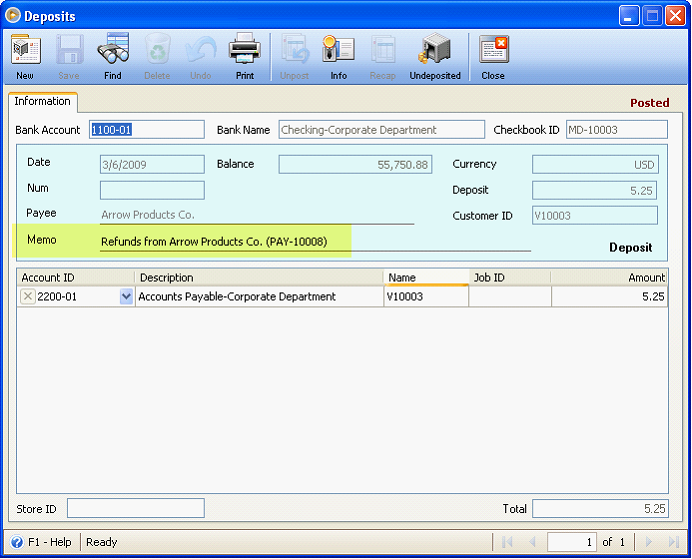692x559 pixels.
Task: Click the Payee field Arrow Products Co.
Action: 257,215
